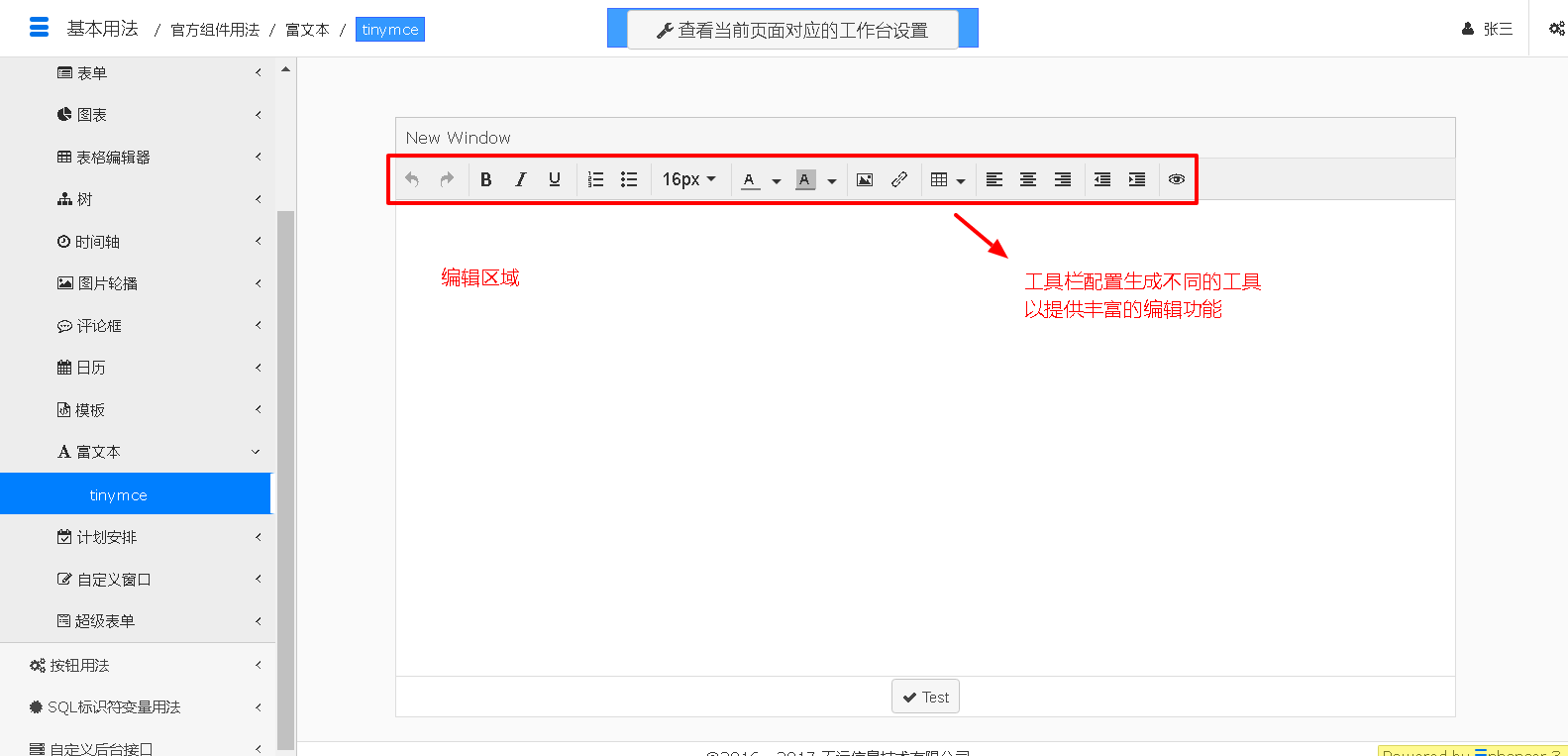This screenshot has height=756, width=1568.
Task: Open the table insert dropdown
Action: pos(948,179)
